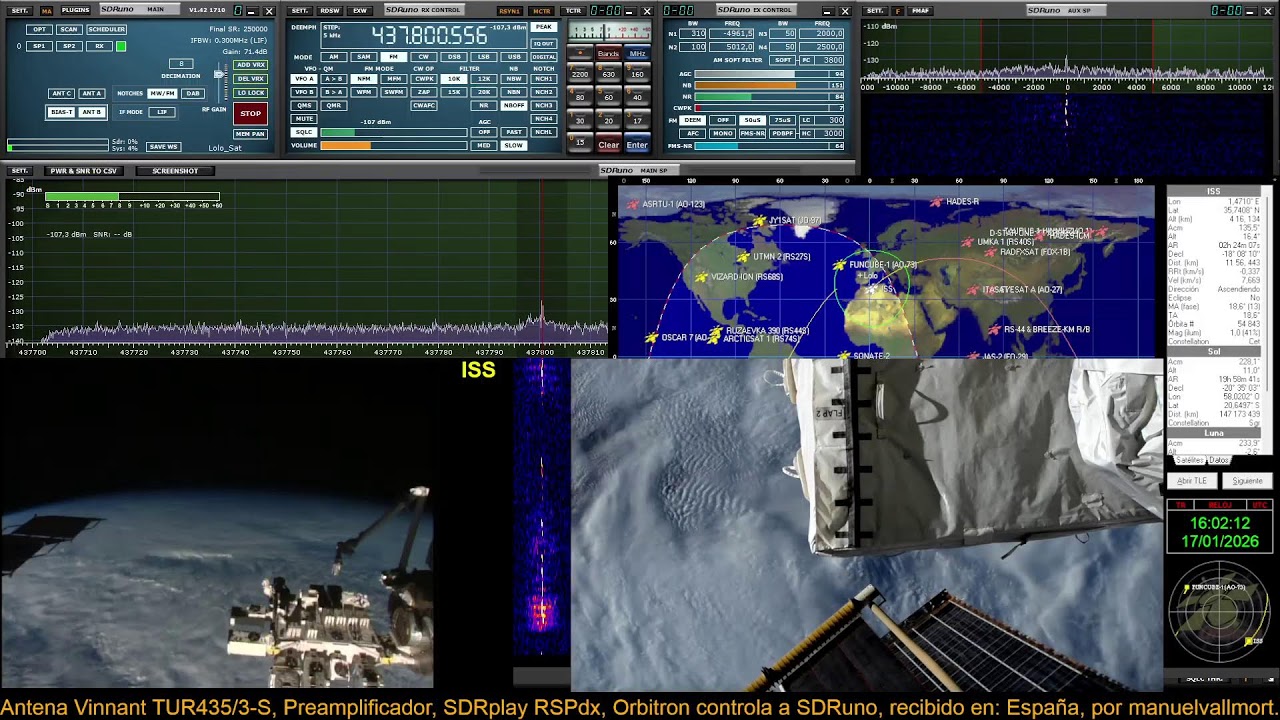Select FUNCUBE-1 (AO-73) satellite on the map
The width and height of the screenshot is (1280, 720).
840,265
